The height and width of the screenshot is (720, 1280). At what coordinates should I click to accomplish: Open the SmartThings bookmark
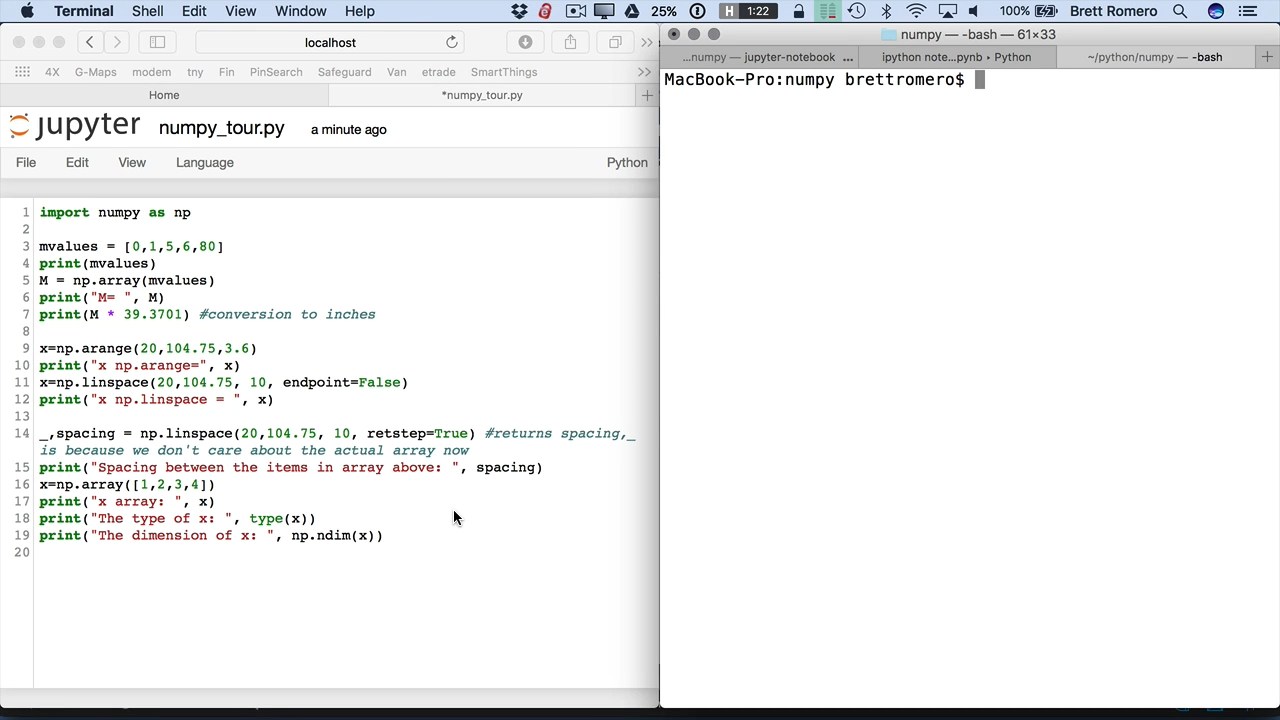[504, 72]
